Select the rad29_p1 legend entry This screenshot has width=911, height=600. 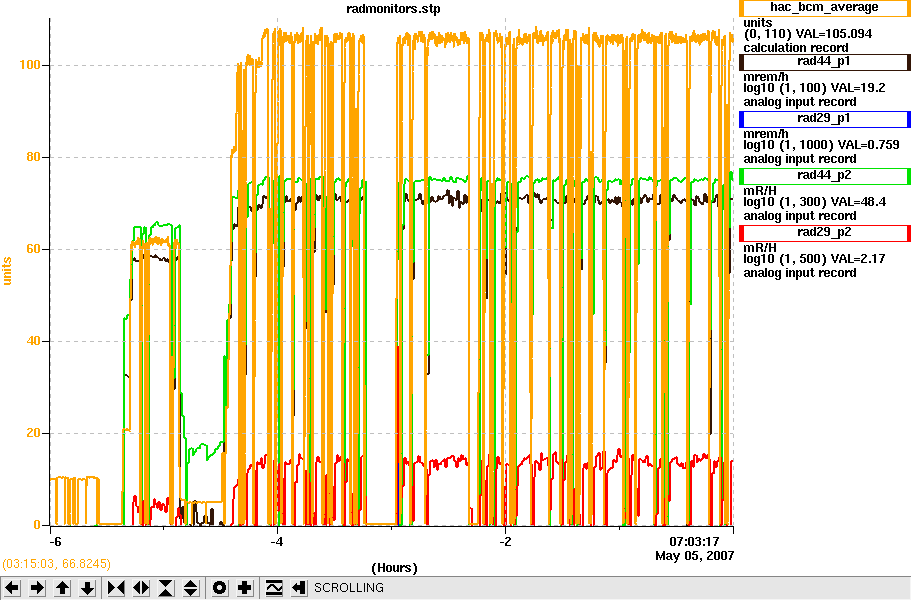coord(824,118)
